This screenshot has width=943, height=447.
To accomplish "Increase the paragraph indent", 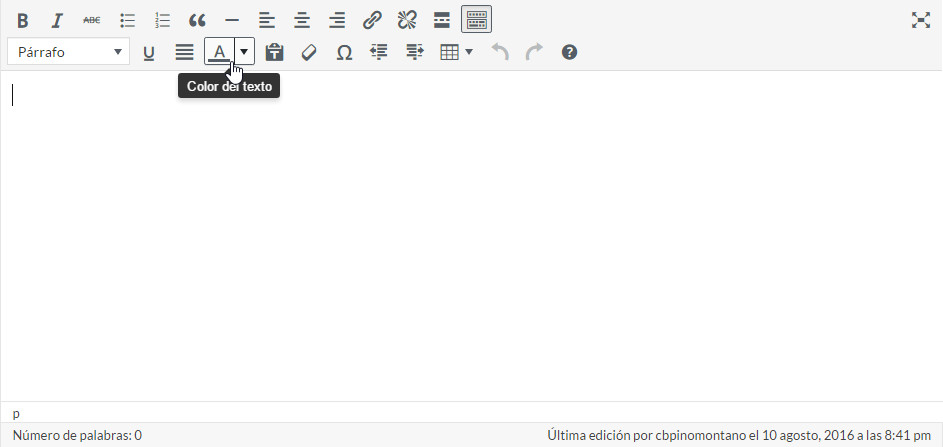I will coord(414,52).
